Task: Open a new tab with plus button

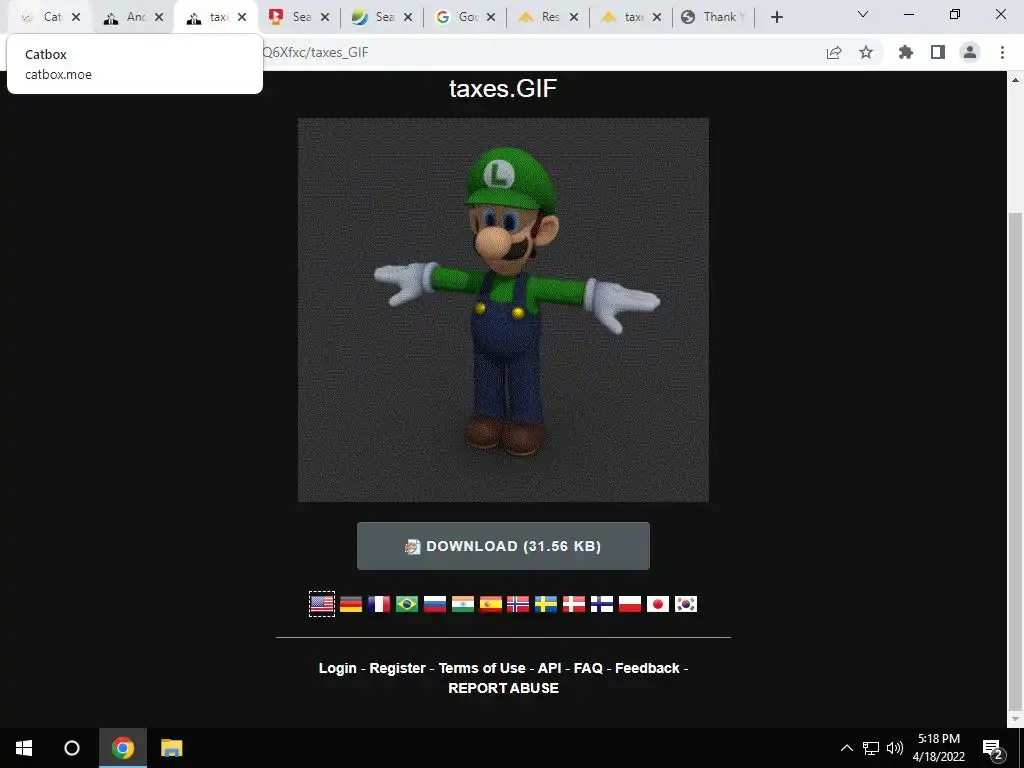Action: (x=776, y=18)
